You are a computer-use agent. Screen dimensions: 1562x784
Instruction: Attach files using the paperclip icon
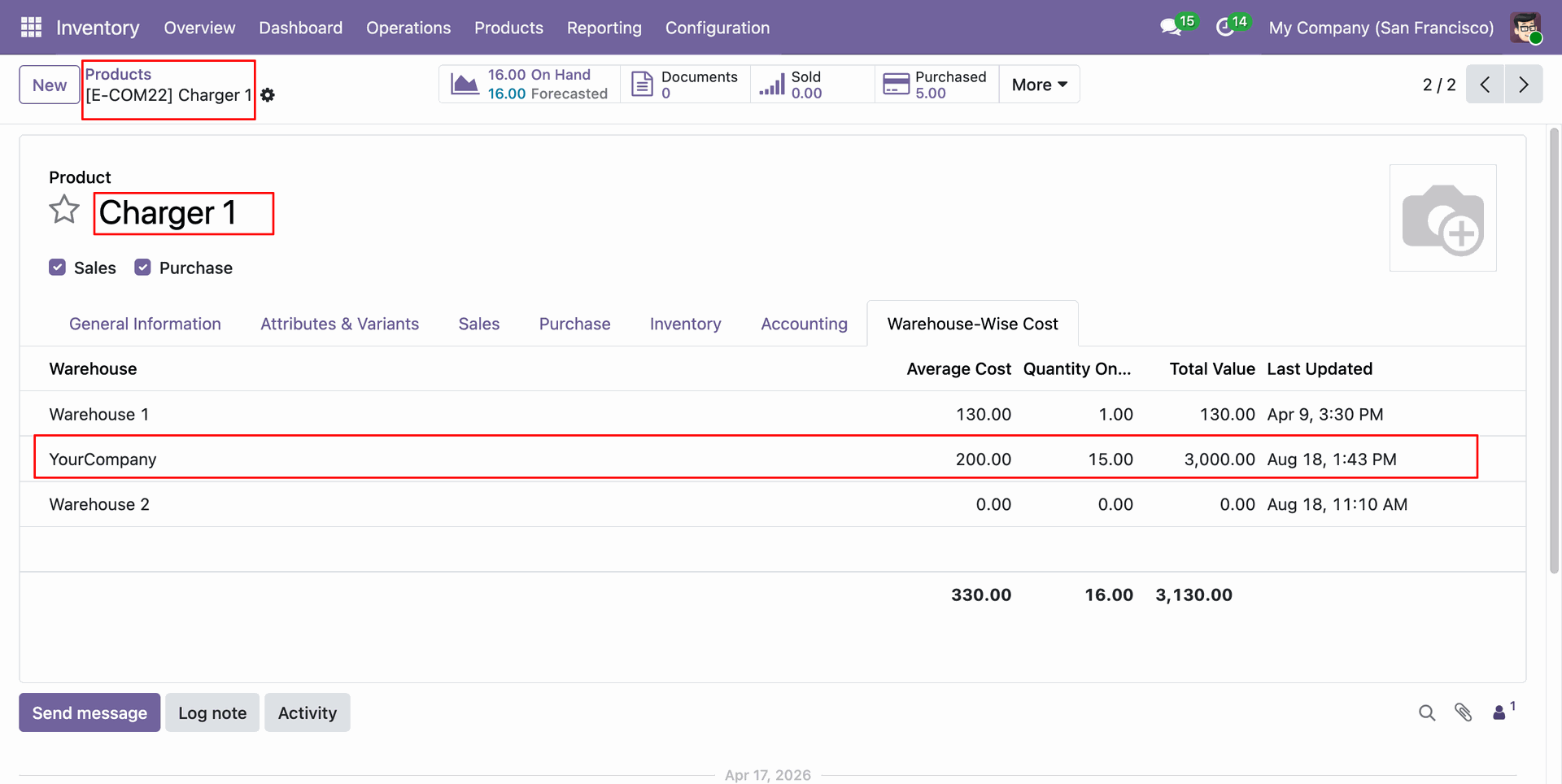coord(1464,712)
